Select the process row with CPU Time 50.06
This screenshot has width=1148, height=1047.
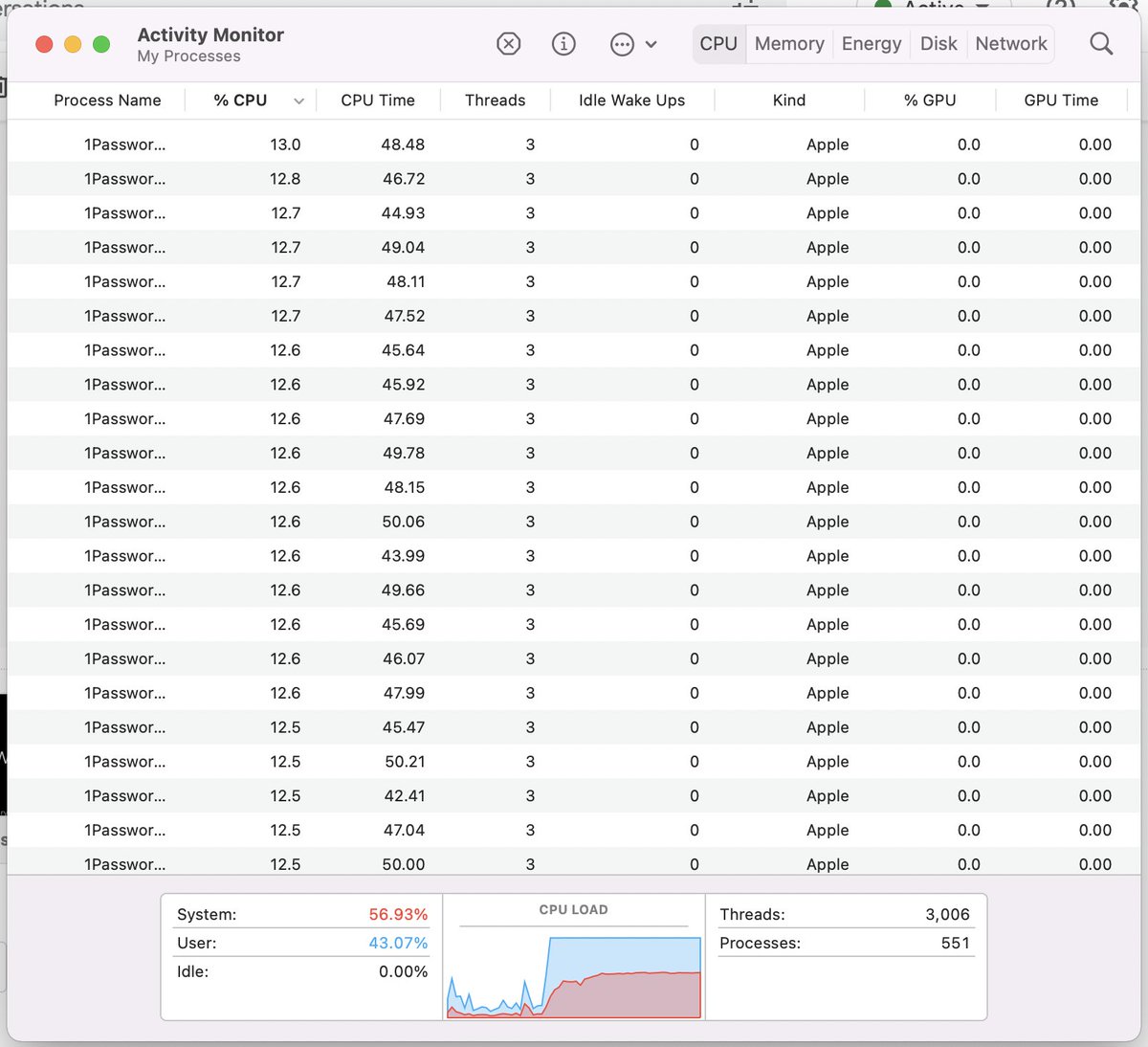[574, 522]
